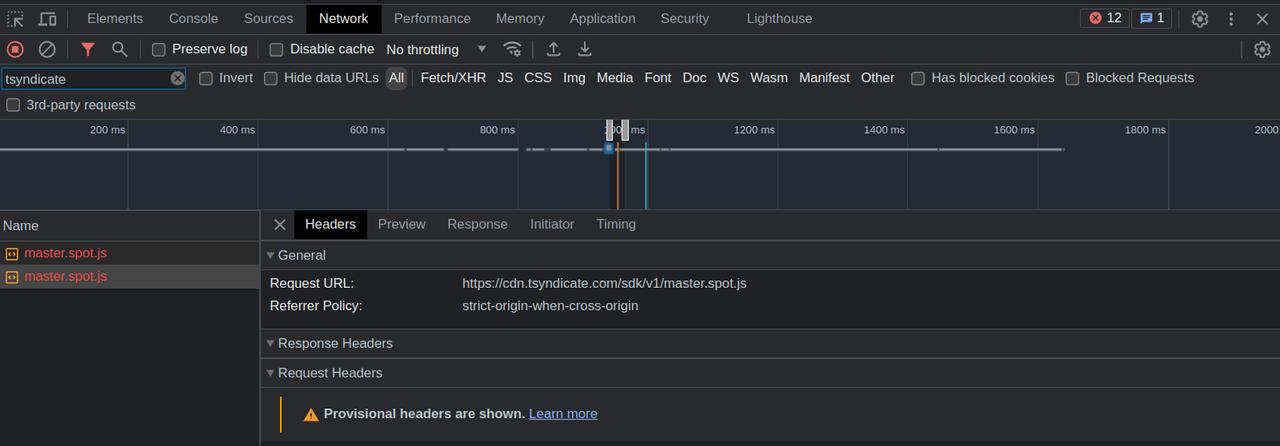Filter requests by Font type
This screenshot has width=1280, height=446.
[658, 78]
